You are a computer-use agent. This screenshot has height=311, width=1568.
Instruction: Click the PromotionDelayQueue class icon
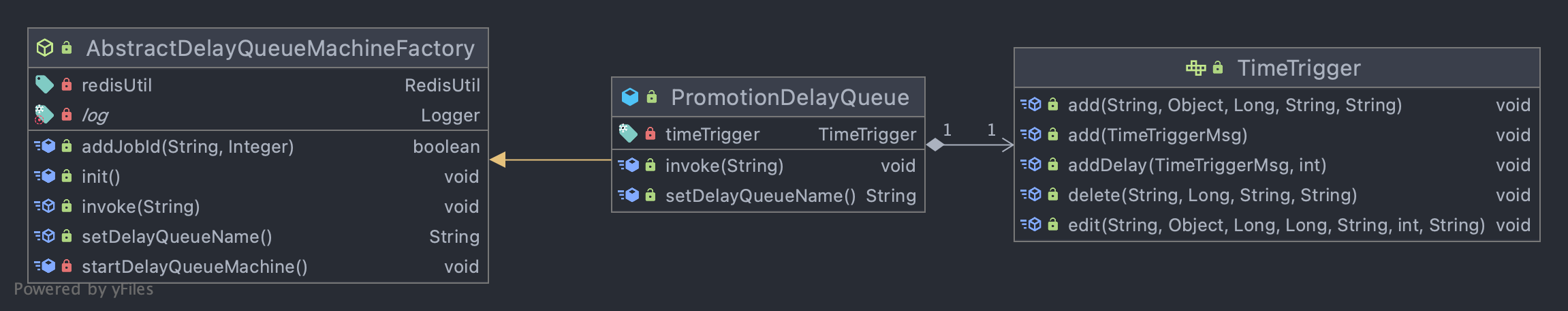tap(630, 97)
